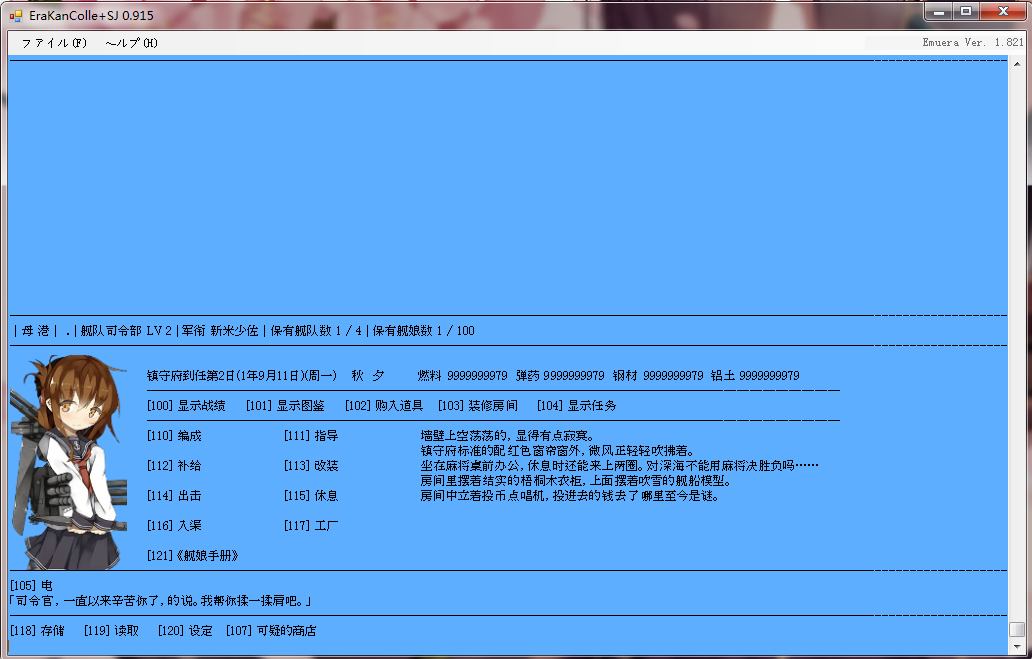The image size is (1032, 659).
Task: Open the ヘルプ(H) menu
Action: point(131,43)
